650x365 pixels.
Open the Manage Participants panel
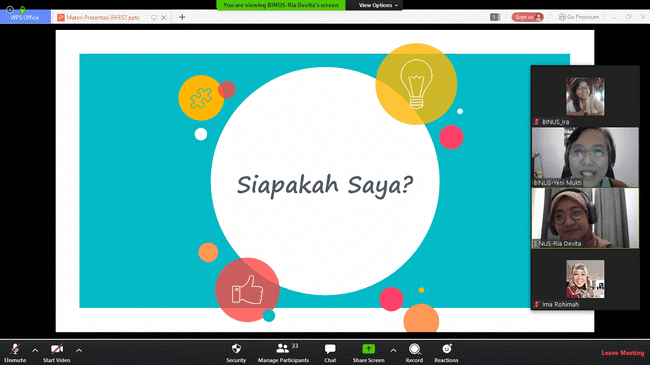[283, 353]
